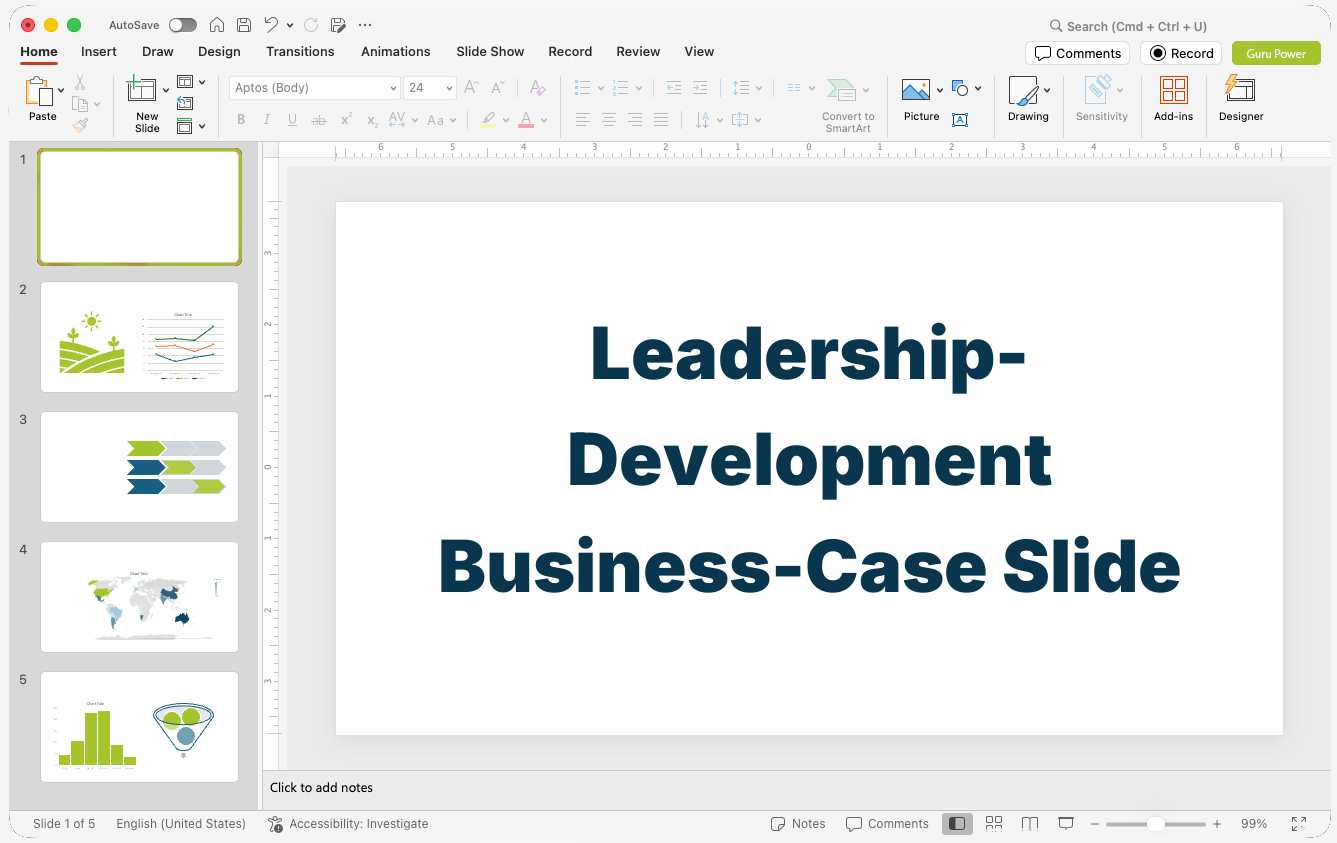Fit slide to current window

click(x=1299, y=824)
